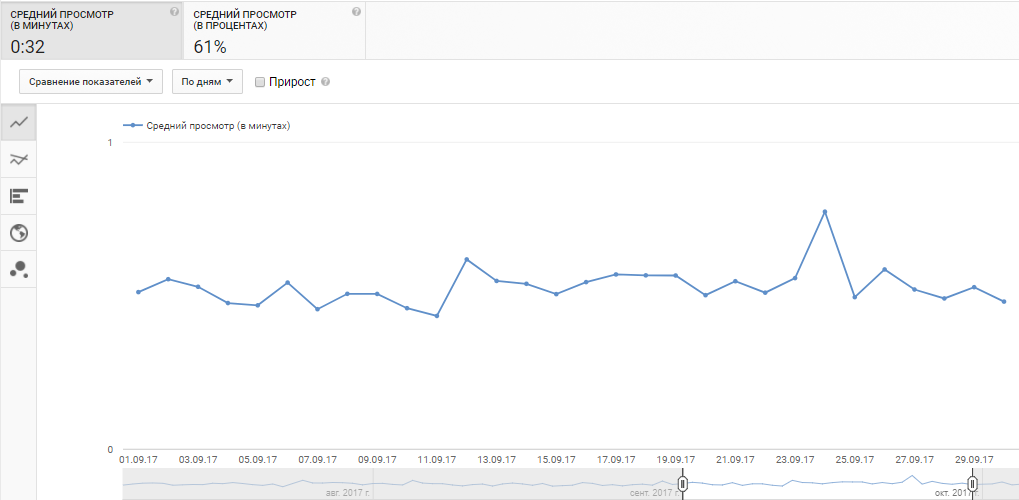Click help icon in Средний просмотр (в минутах) tab
The image size is (1019, 500).
pos(175,12)
